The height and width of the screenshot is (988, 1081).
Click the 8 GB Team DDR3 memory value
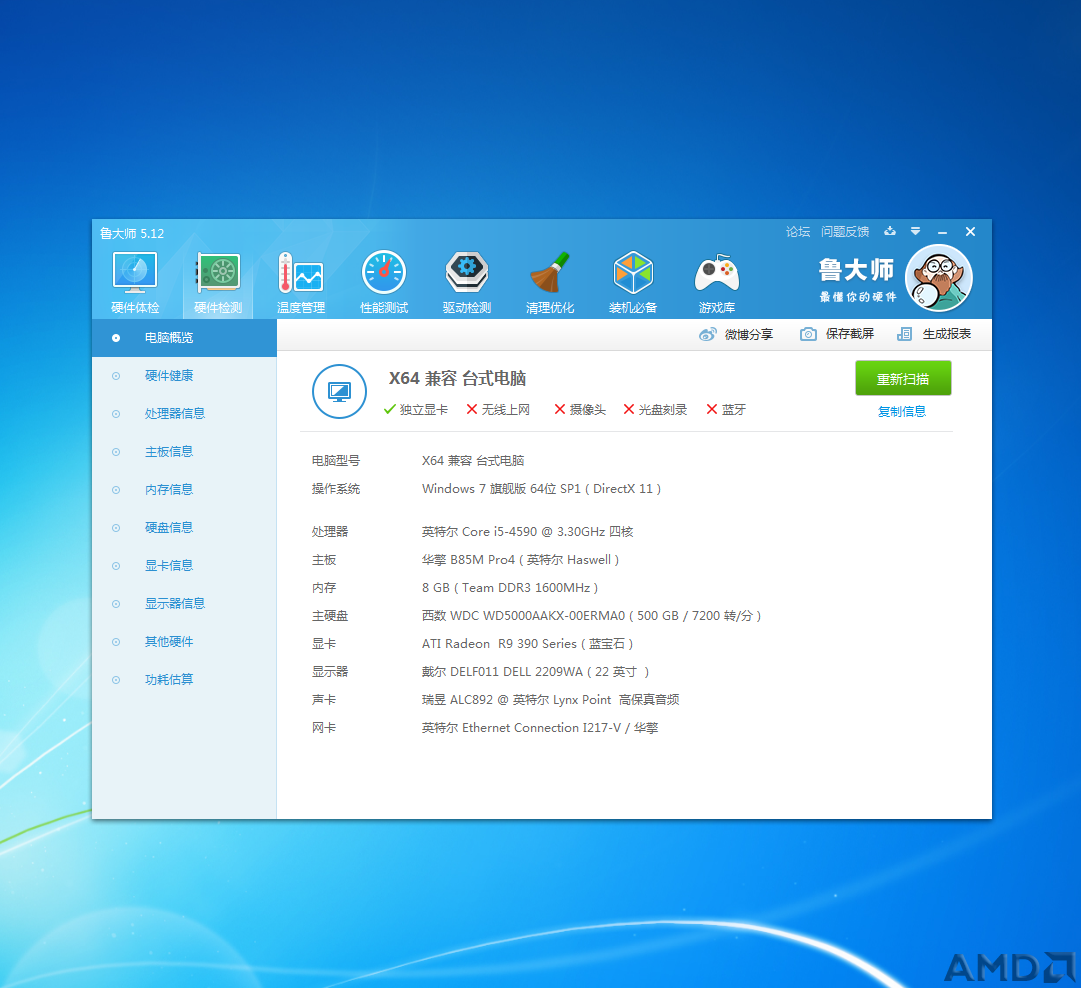point(510,587)
